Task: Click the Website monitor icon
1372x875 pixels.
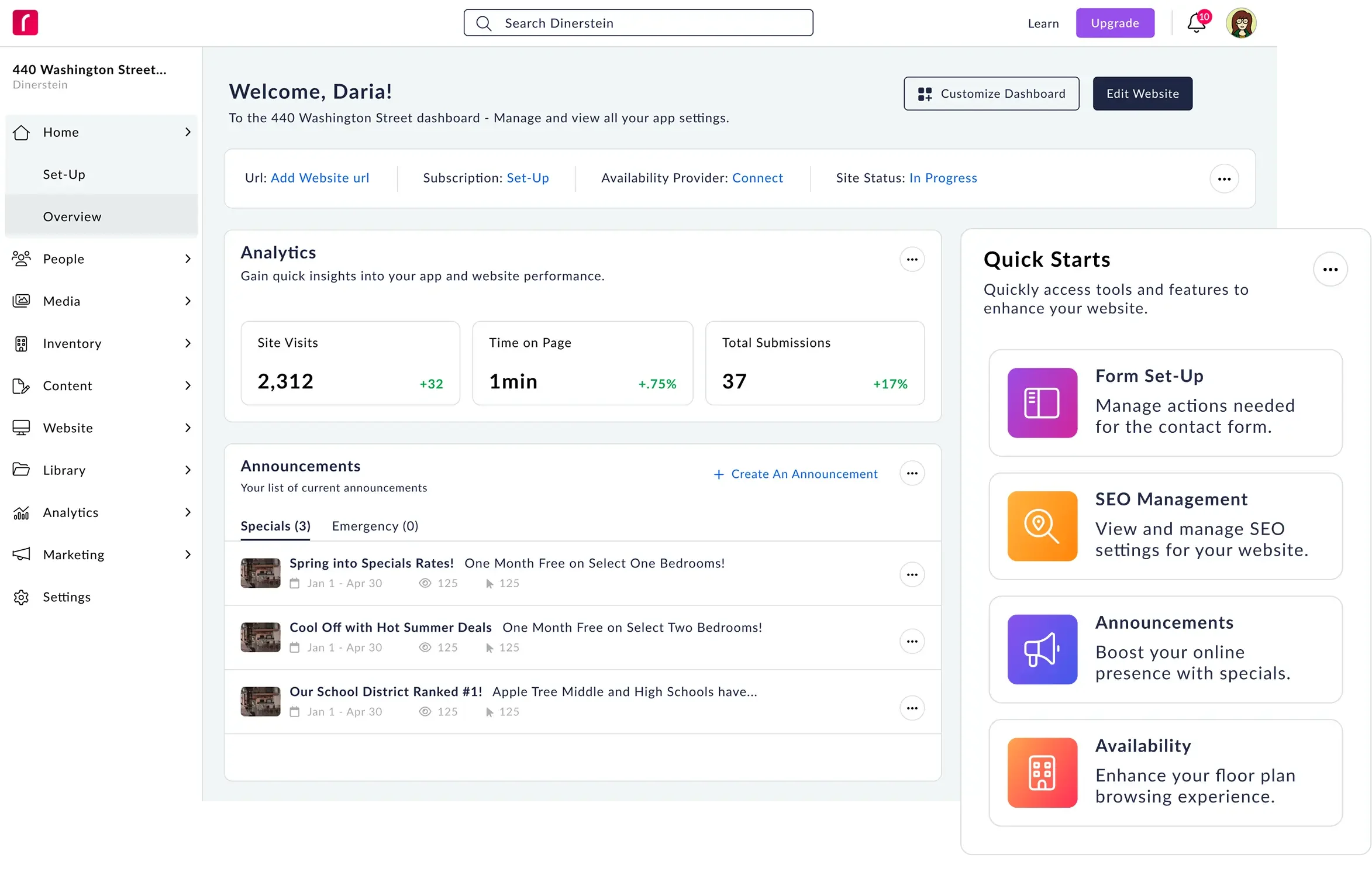Action: (22, 428)
